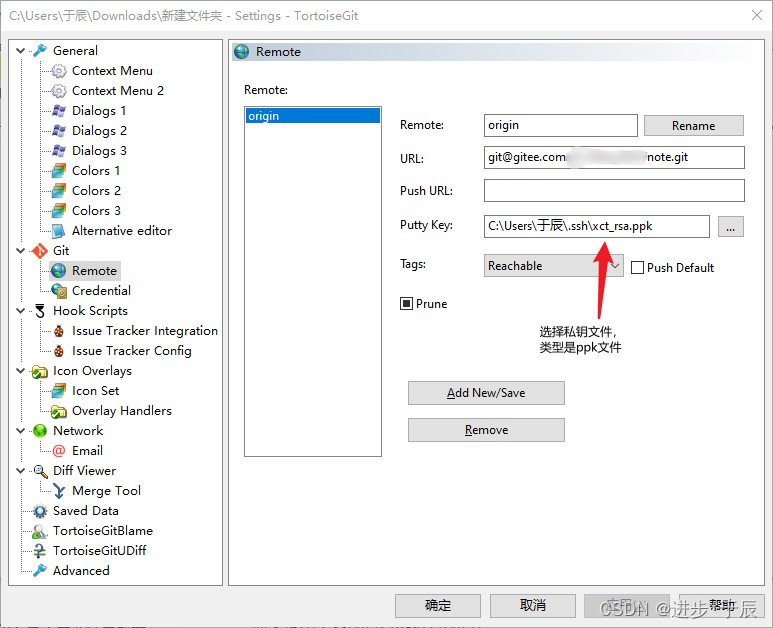Close the Settings window
This screenshot has height=628, width=773.
[757, 15]
